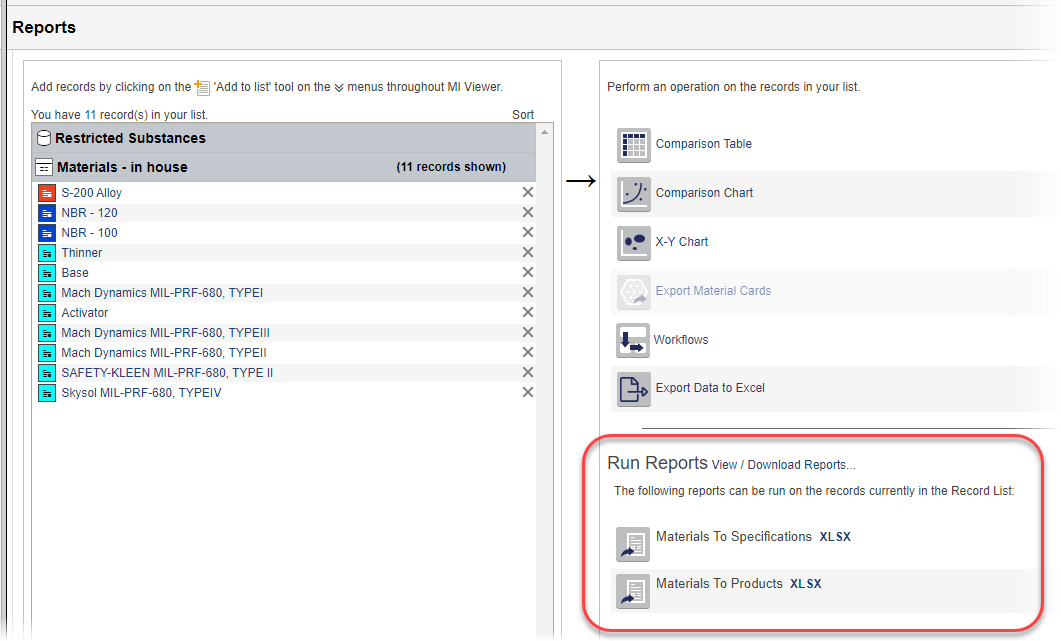1061x641 pixels.
Task: Click the Comparison Chart label
Action: pyautogui.click(x=704, y=193)
